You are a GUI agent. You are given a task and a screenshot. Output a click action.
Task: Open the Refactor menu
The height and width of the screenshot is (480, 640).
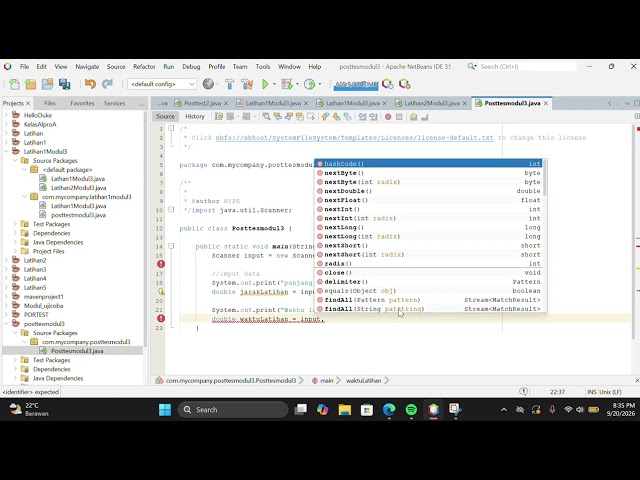144,67
